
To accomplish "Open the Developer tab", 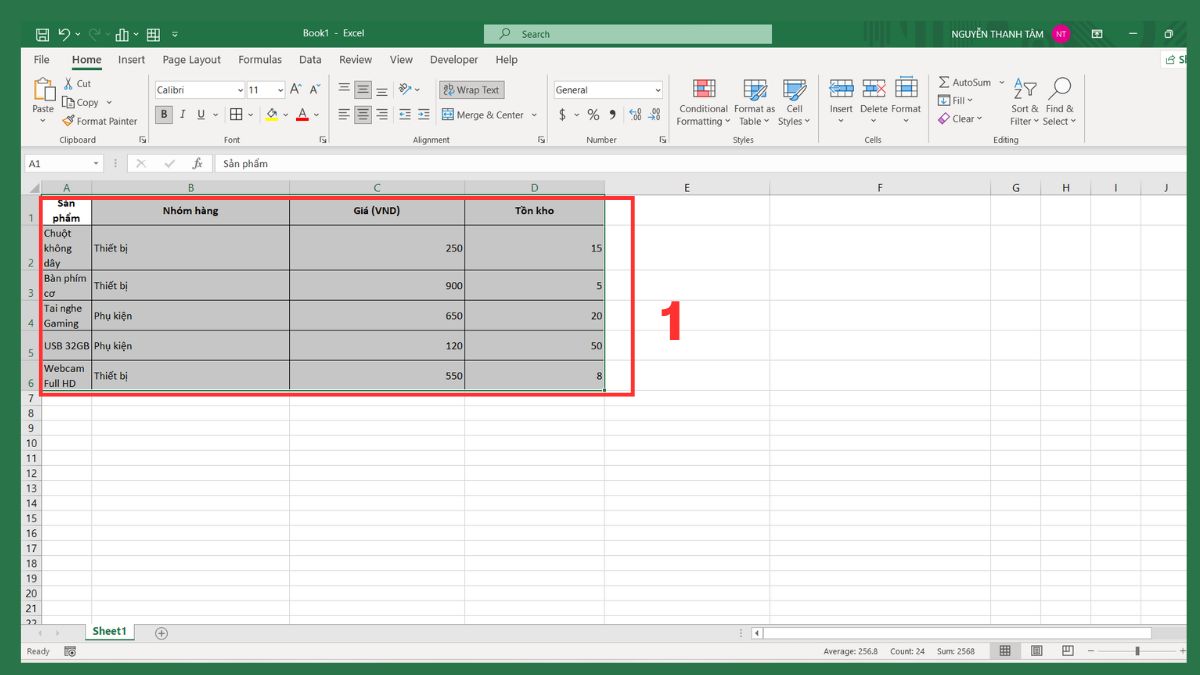I will (453, 59).
